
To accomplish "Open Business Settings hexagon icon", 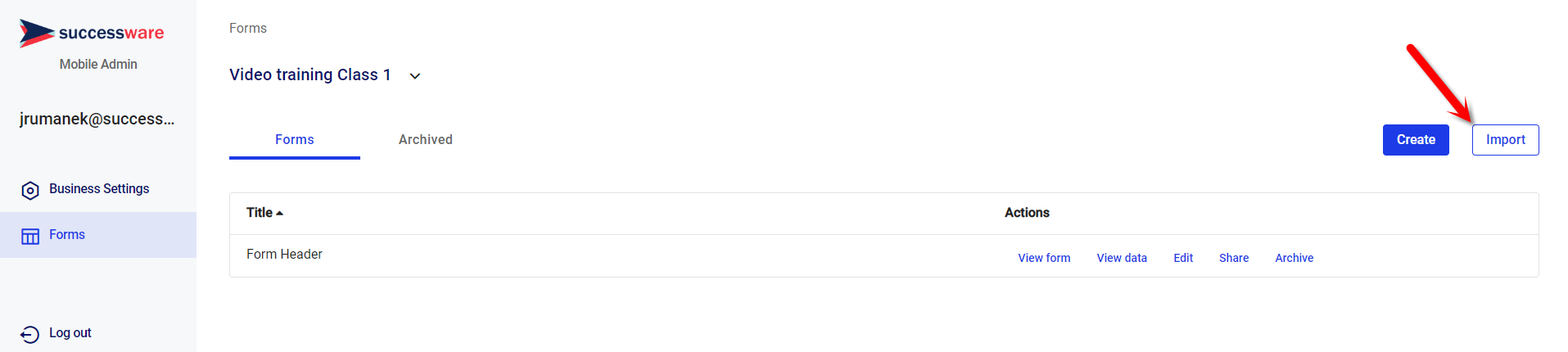I will point(30,190).
